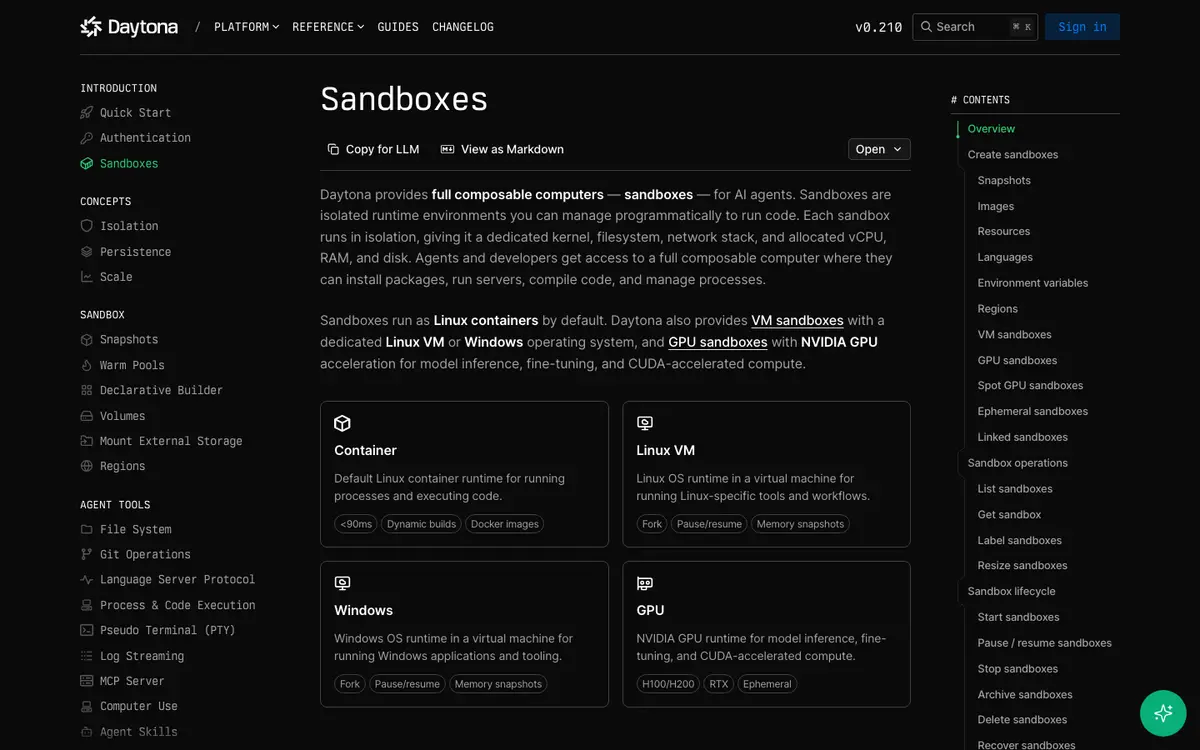Click the Persistence layers icon
The width and height of the screenshot is (1200, 750).
click(x=87, y=252)
